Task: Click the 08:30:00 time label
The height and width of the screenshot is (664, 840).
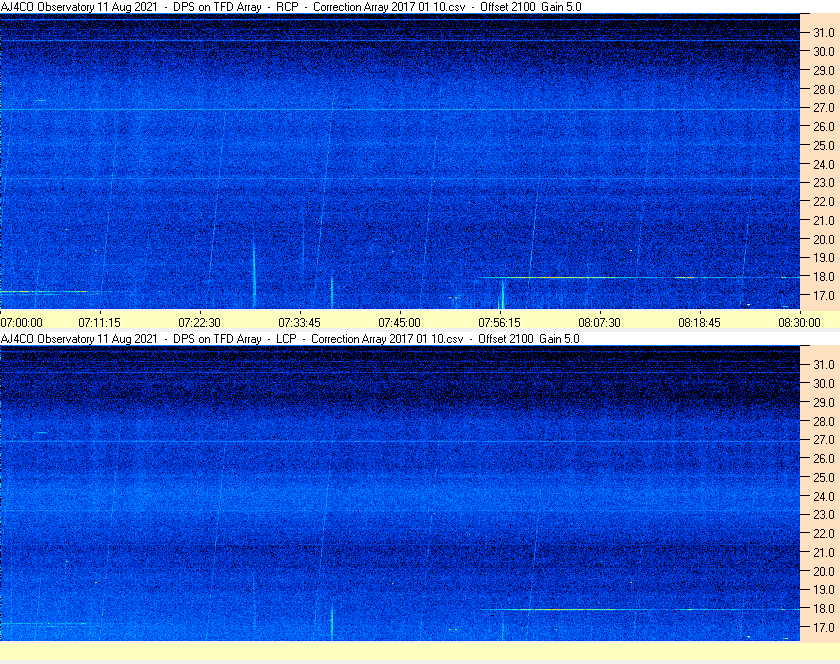Action: 799,323
